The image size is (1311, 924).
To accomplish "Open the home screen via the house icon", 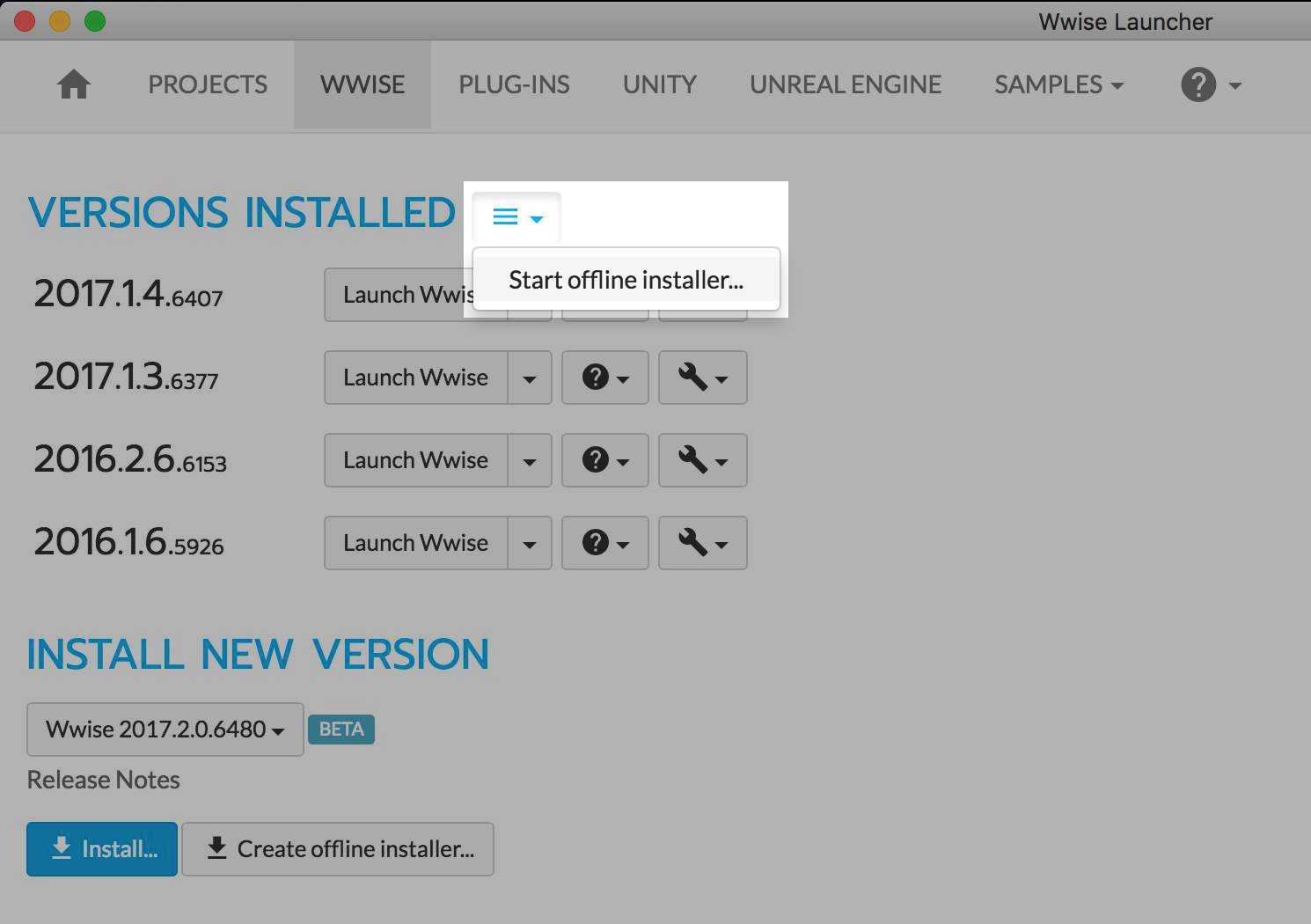I will 74,84.
